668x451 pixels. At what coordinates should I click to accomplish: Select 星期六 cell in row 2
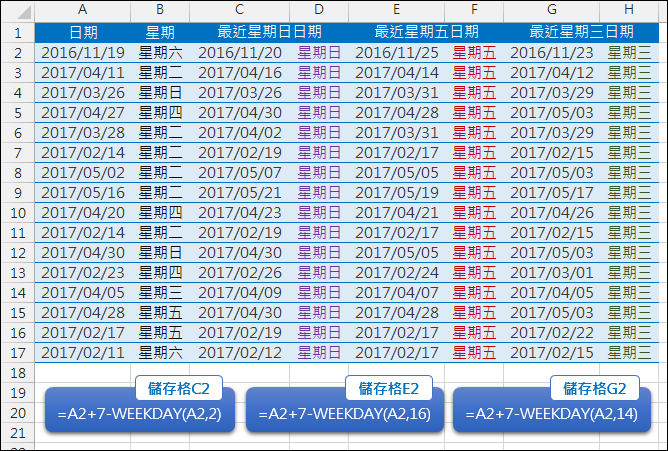(x=160, y=53)
